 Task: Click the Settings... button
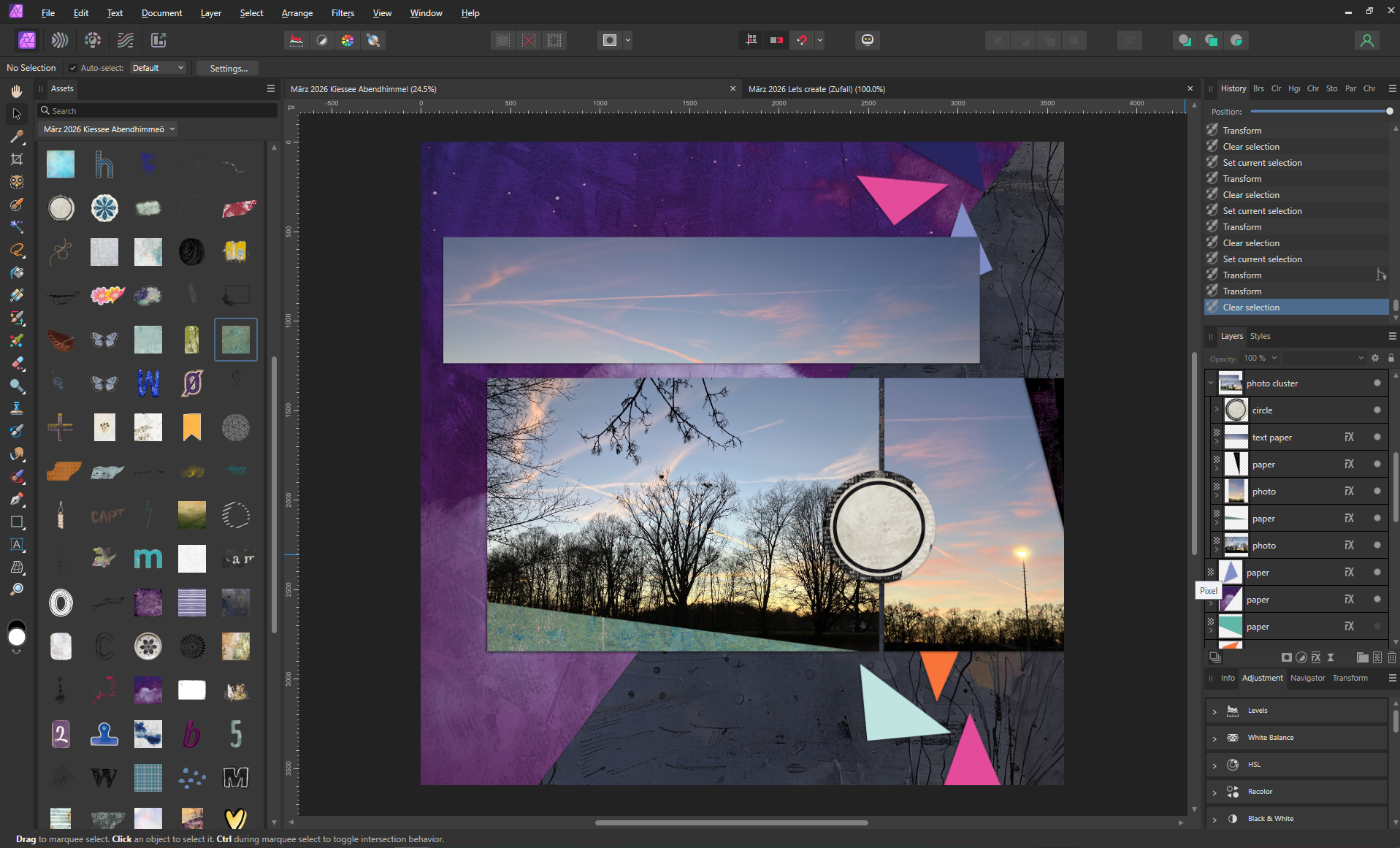[229, 68]
